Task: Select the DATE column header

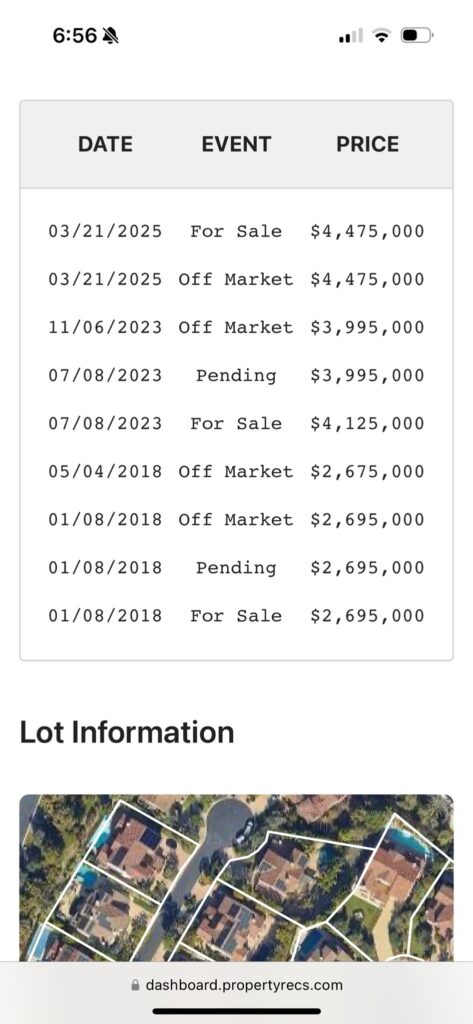Action: point(105,144)
